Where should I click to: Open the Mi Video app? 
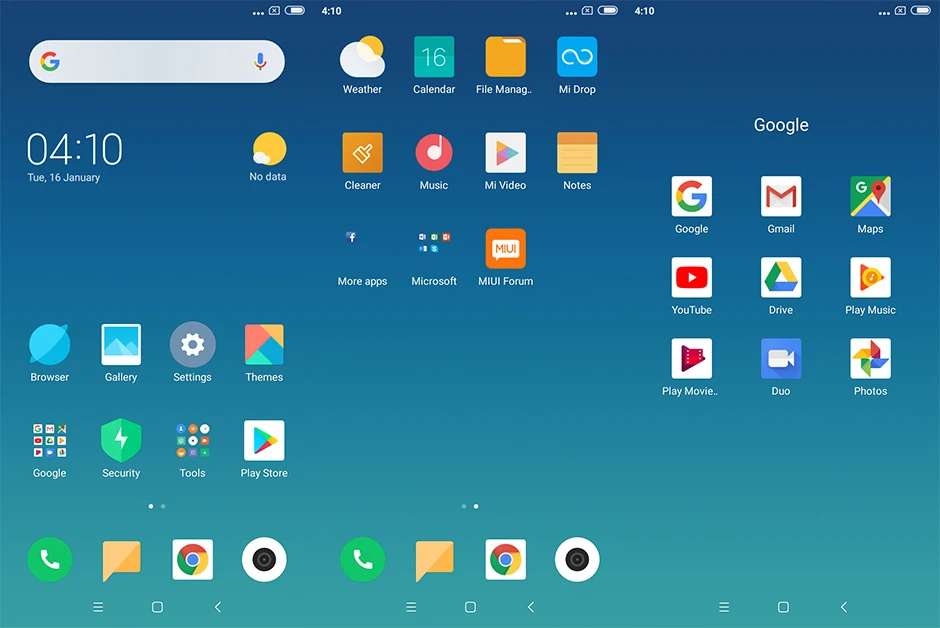point(505,153)
